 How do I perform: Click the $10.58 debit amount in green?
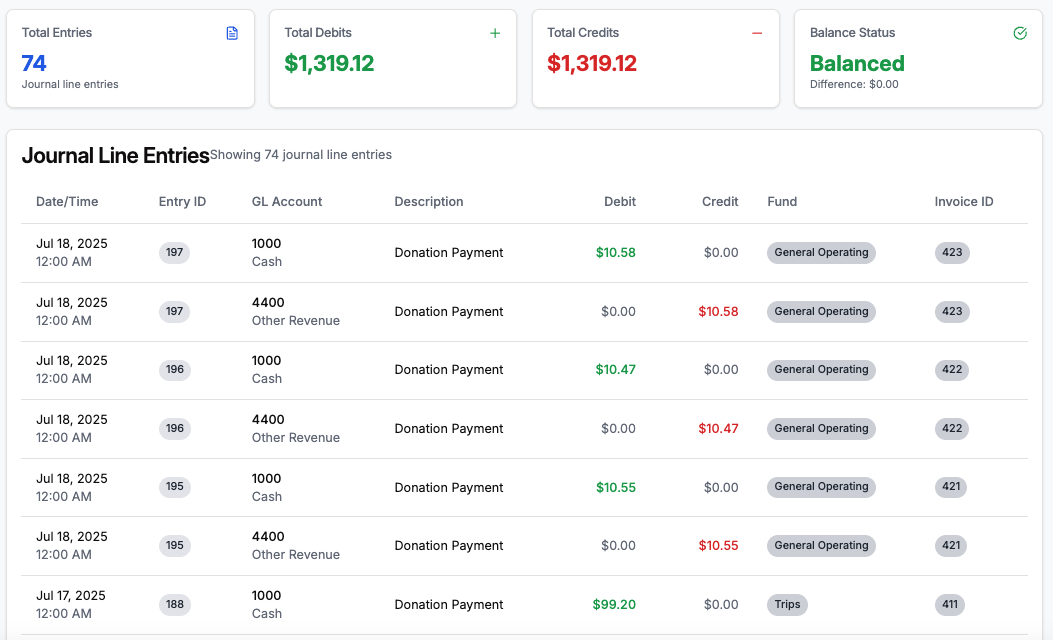(615, 253)
